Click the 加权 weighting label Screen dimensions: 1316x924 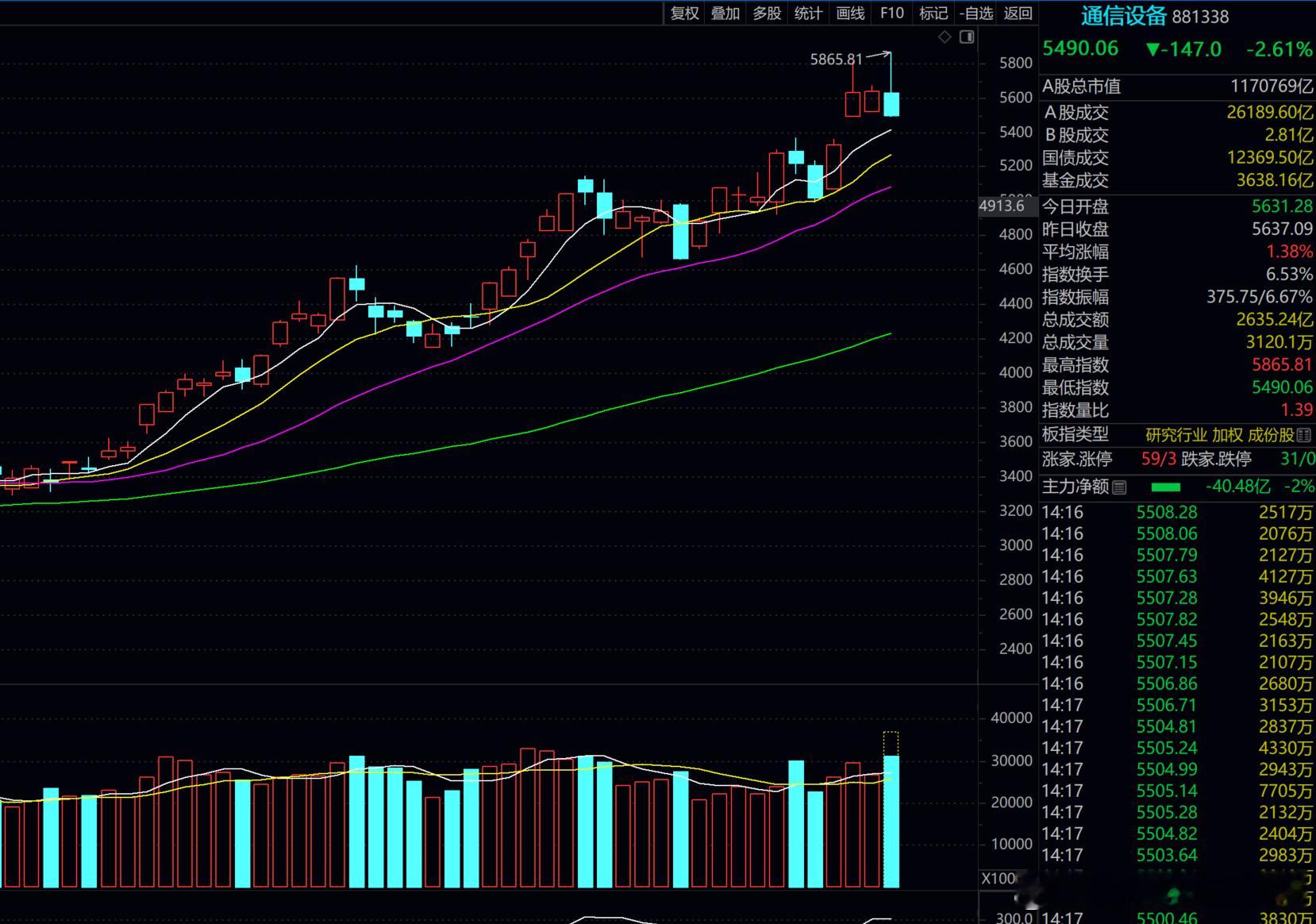click(x=1227, y=435)
